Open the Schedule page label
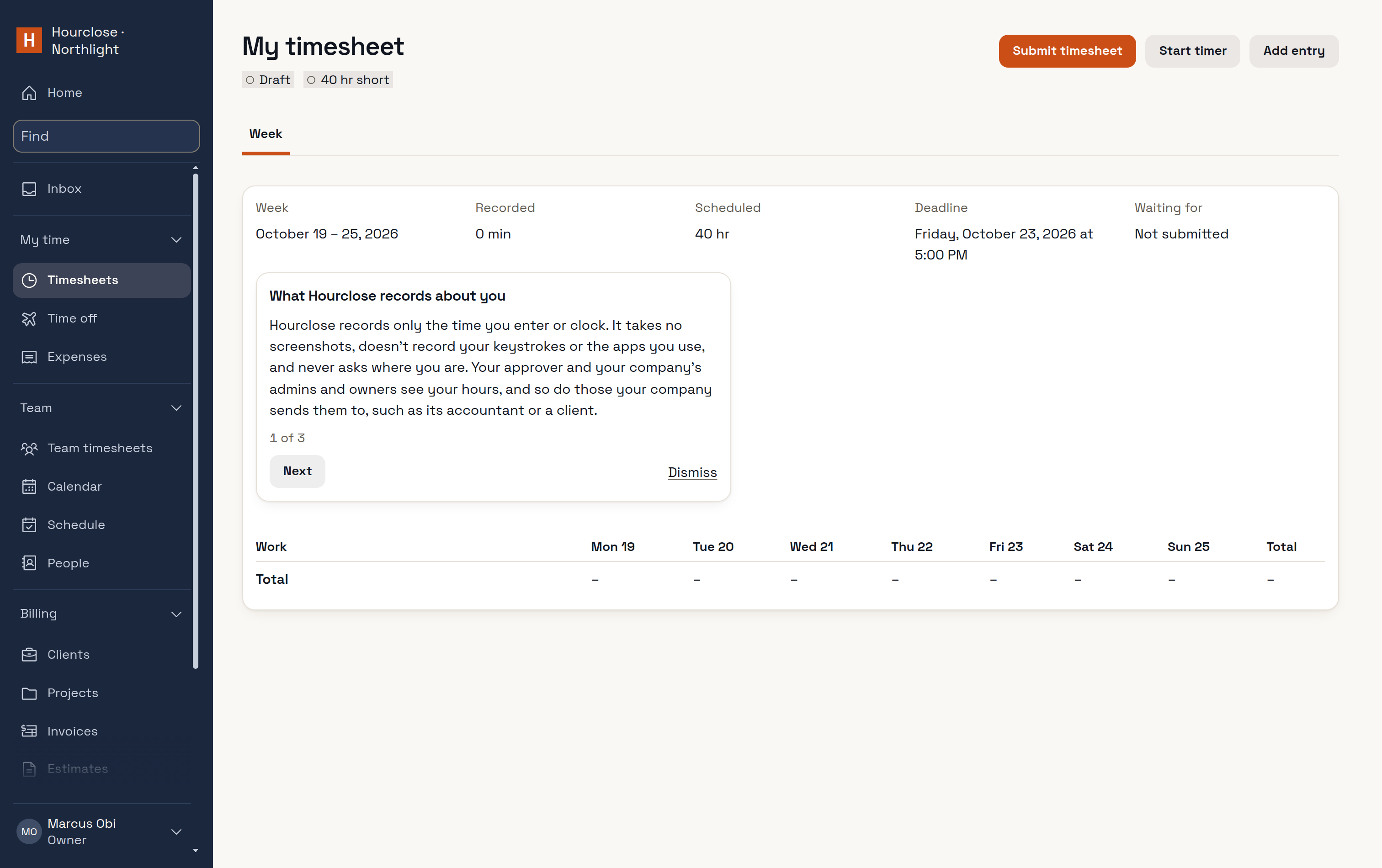The width and height of the screenshot is (1382, 868). tap(76, 525)
